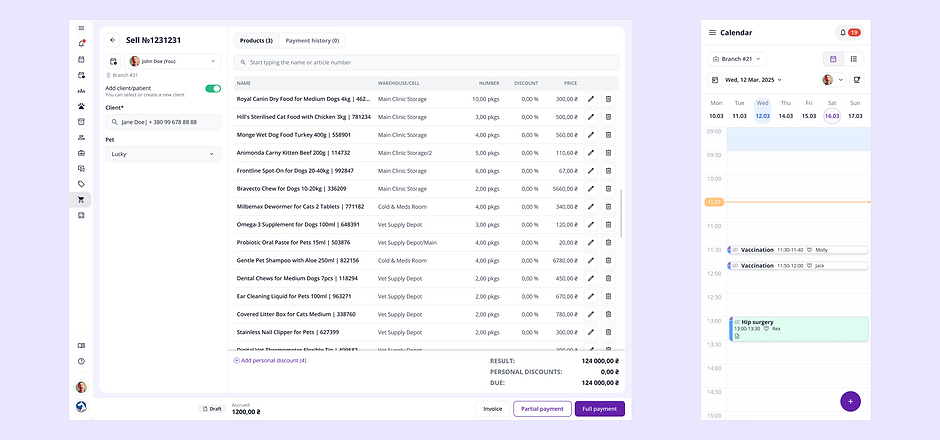Open the knowledge book icon in sidebar
Viewport: 940px width, 440px height.
[x=81, y=346]
